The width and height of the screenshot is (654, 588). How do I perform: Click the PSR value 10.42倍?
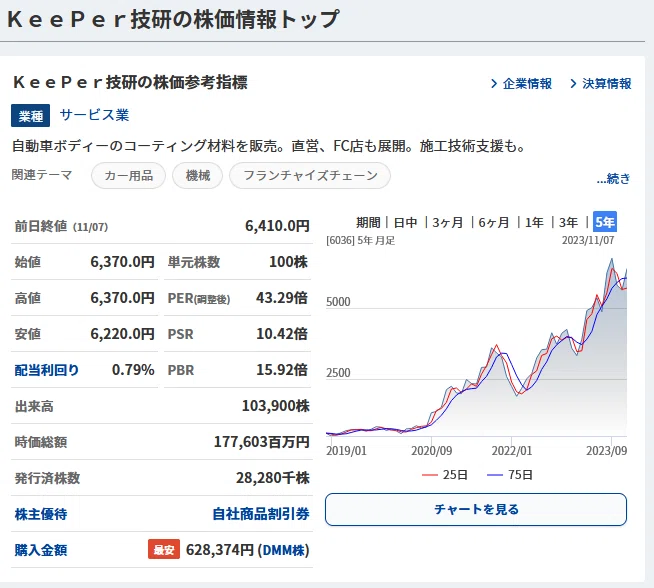(282, 334)
